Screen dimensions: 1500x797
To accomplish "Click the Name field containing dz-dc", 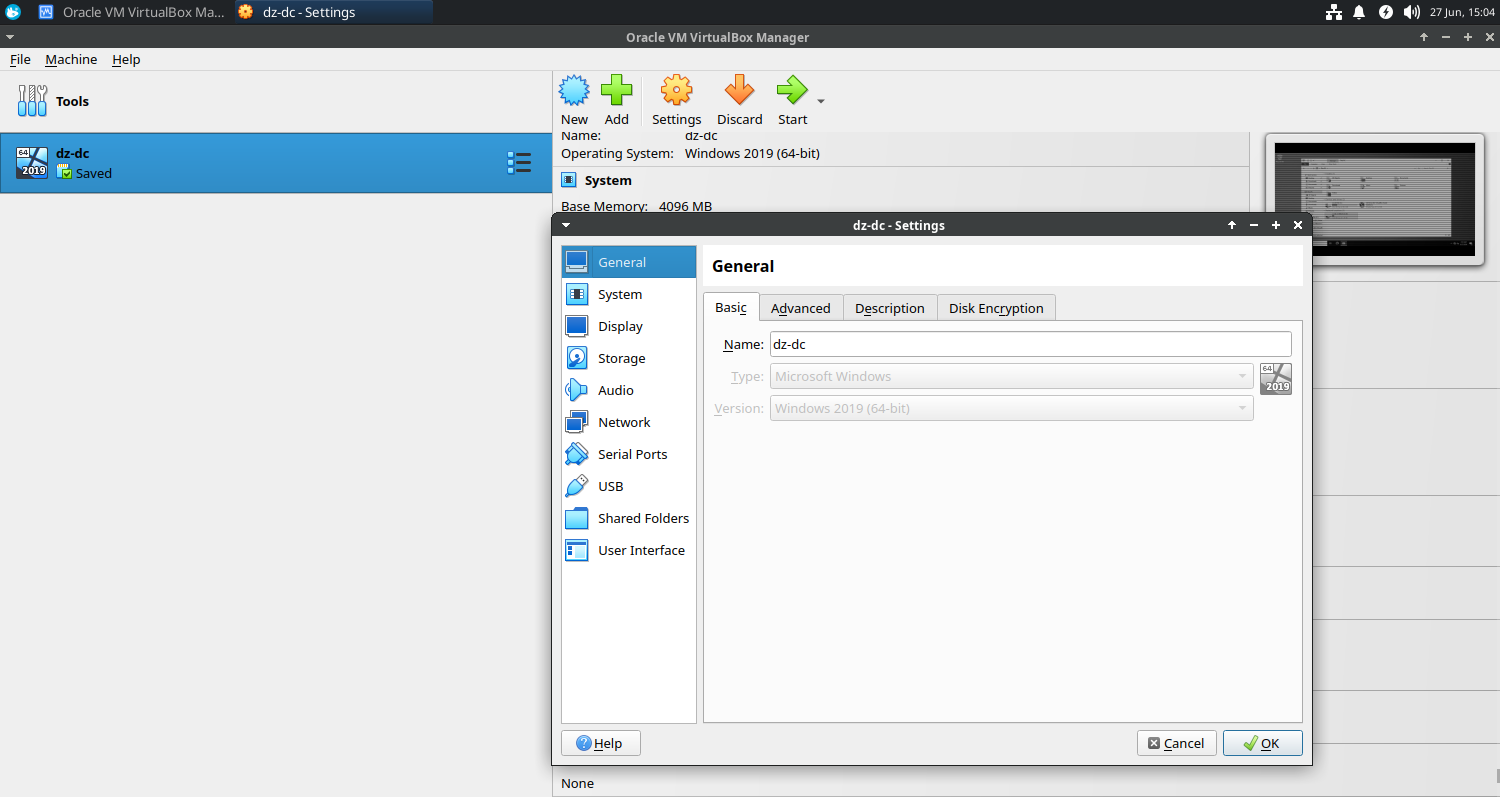I will 1031,344.
